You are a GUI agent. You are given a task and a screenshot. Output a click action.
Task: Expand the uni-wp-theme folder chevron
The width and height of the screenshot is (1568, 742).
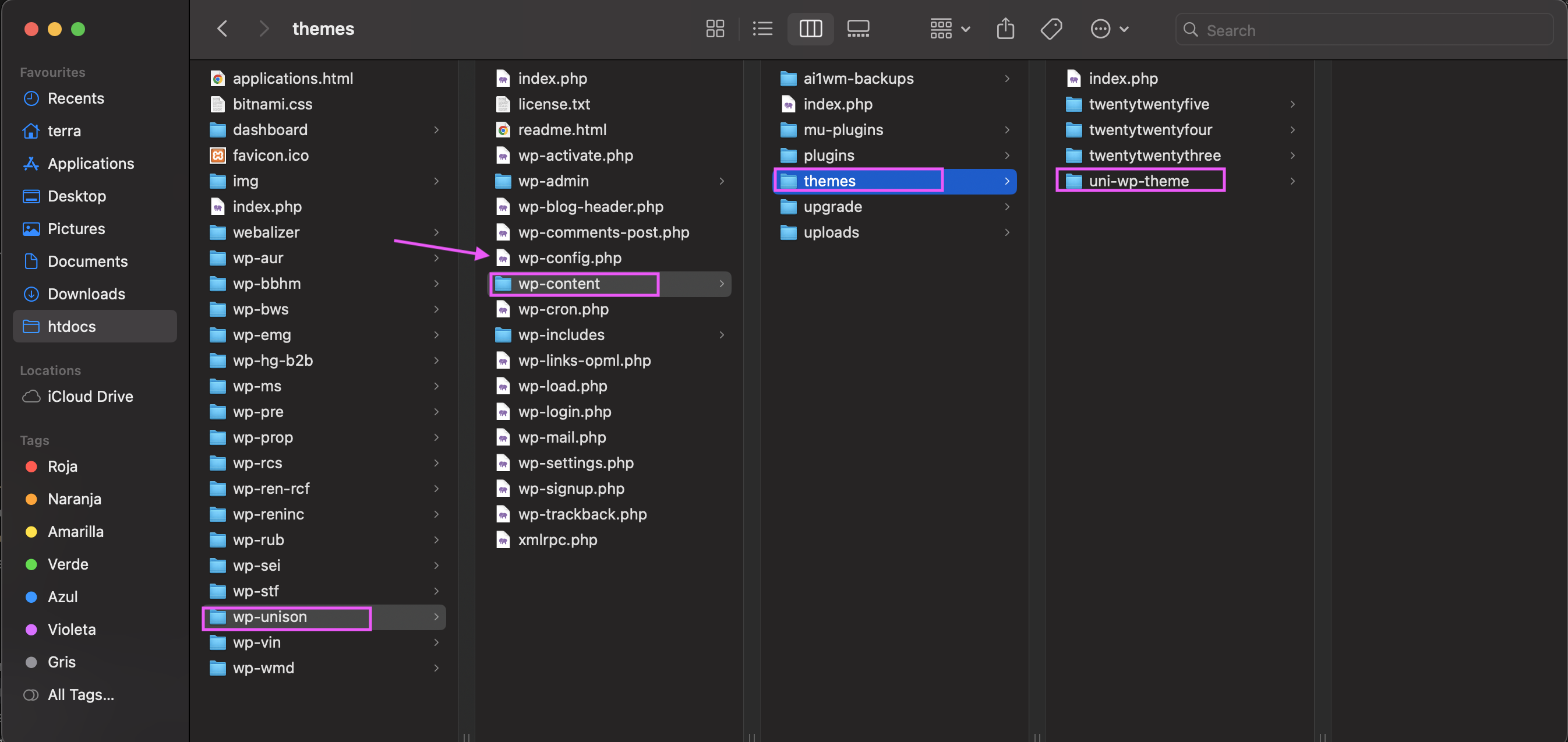tap(1292, 181)
